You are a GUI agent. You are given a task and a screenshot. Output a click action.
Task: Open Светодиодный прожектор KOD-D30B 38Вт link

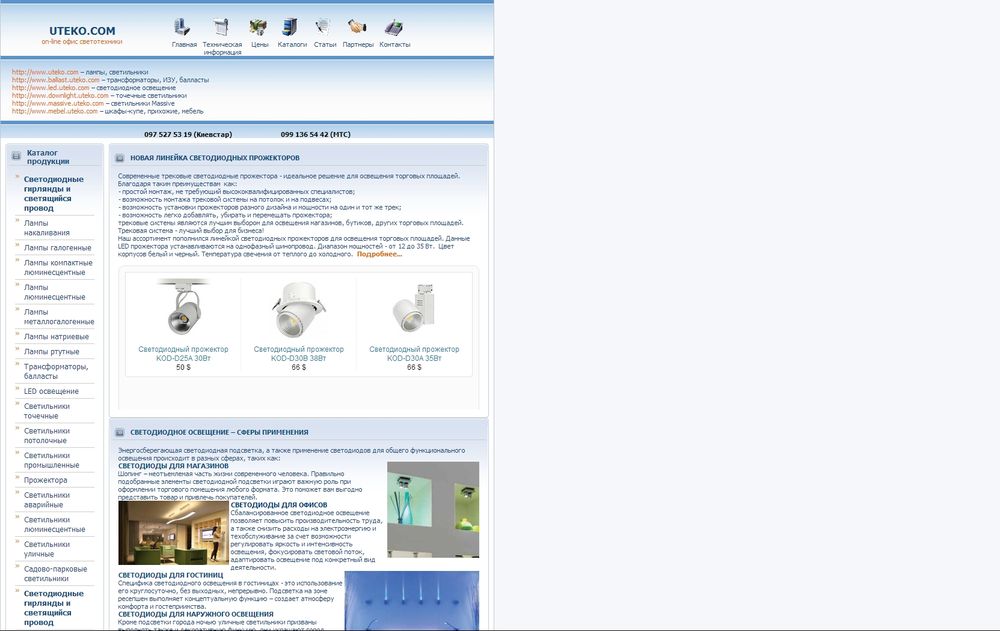(x=298, y=353)
